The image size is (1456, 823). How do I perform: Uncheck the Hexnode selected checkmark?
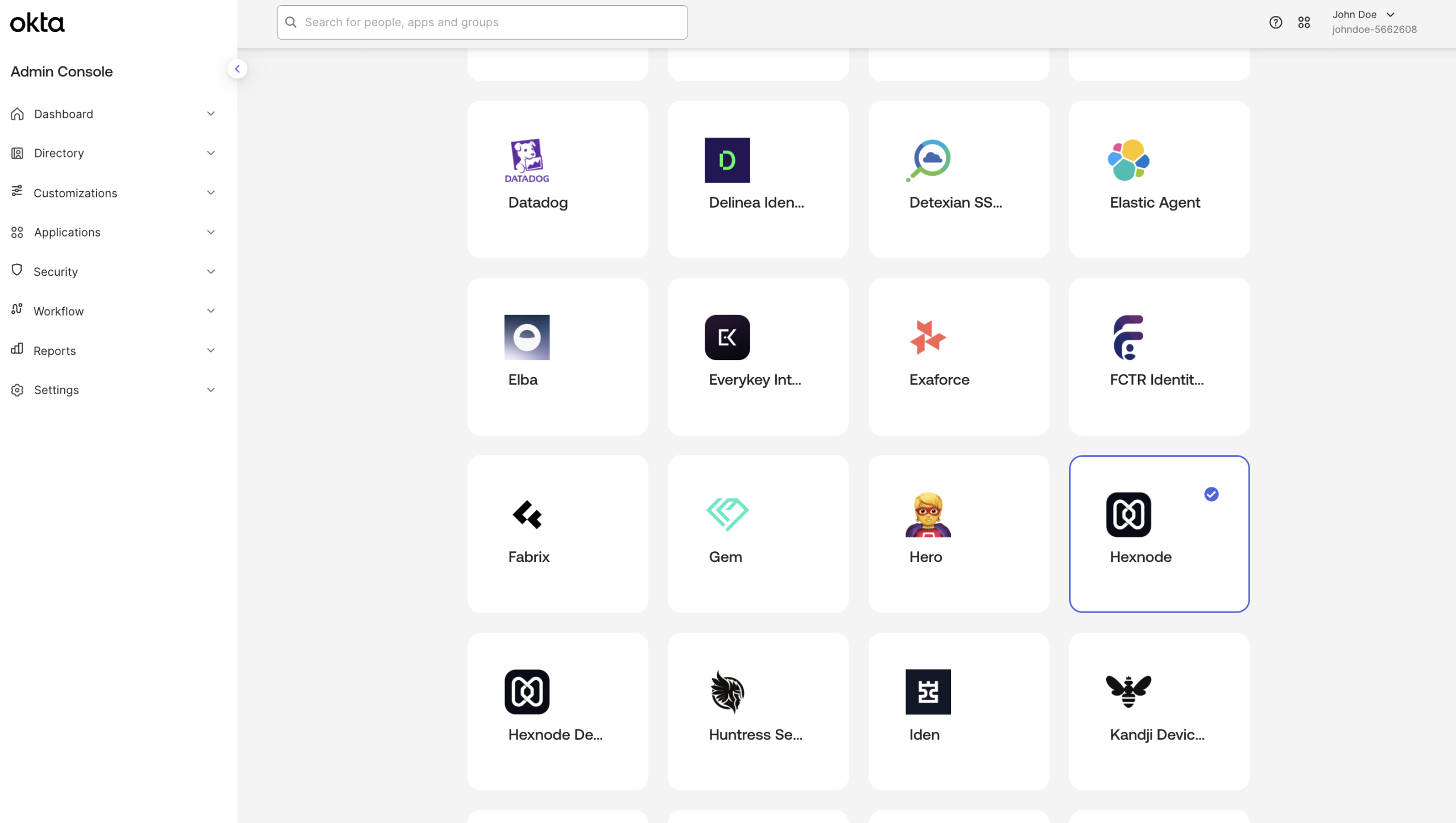[1211, 494]
